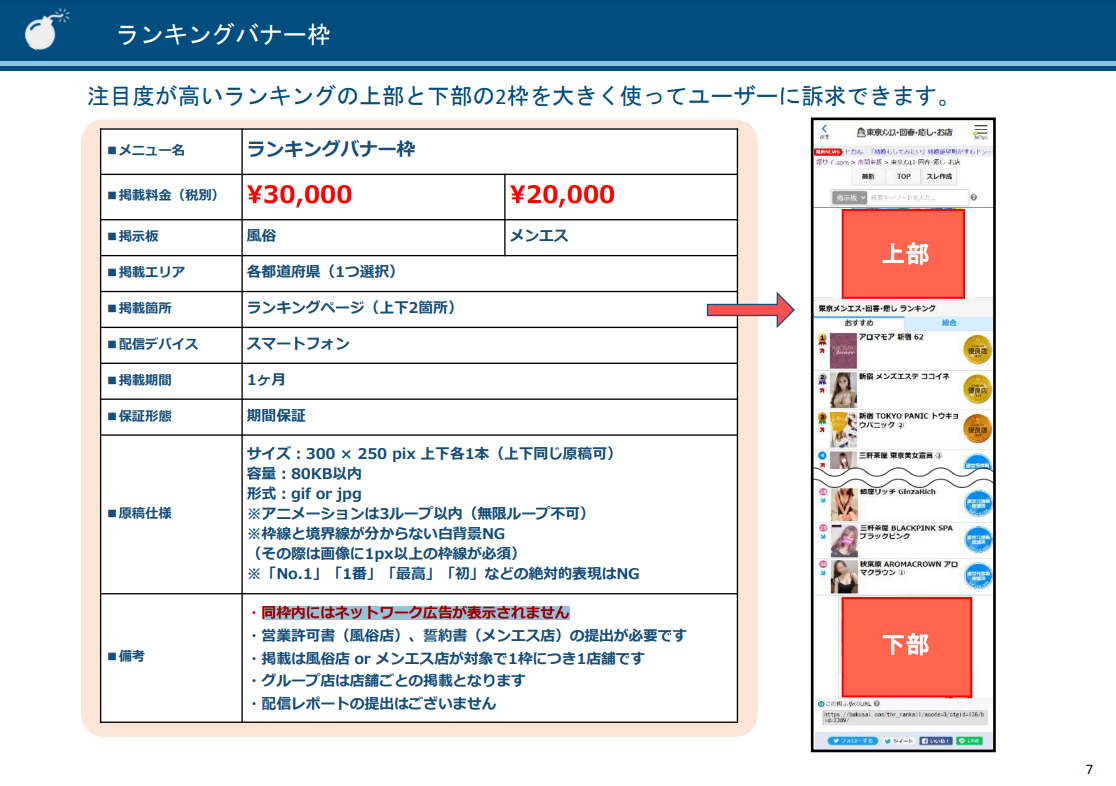The image size is (1116, 786).
Task: Open アロマモア 新宿 thumbnail image
Action: pos(843,350)
